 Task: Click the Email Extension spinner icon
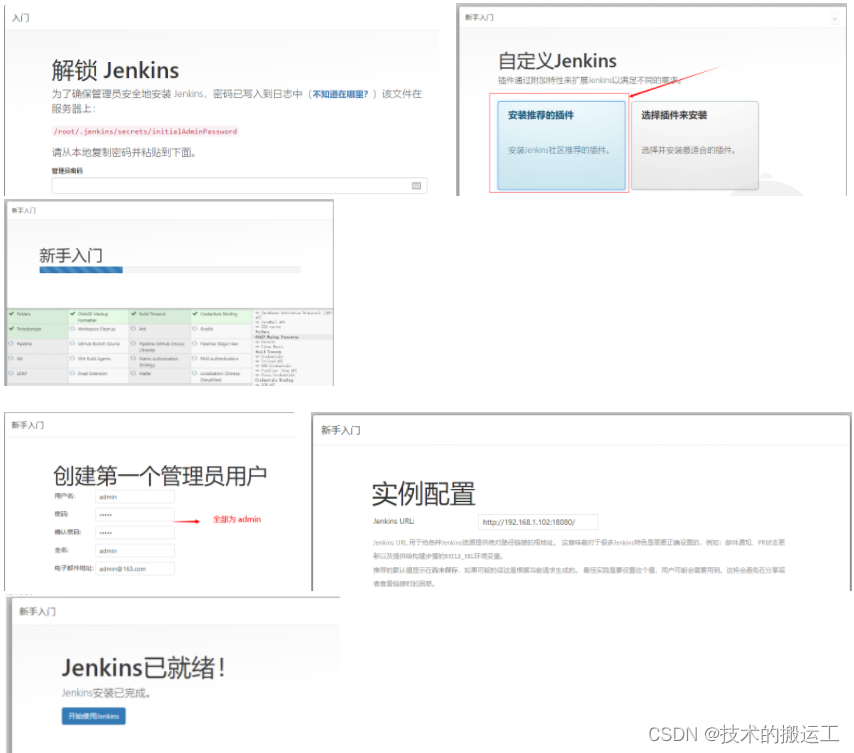(x=72, y=373)
